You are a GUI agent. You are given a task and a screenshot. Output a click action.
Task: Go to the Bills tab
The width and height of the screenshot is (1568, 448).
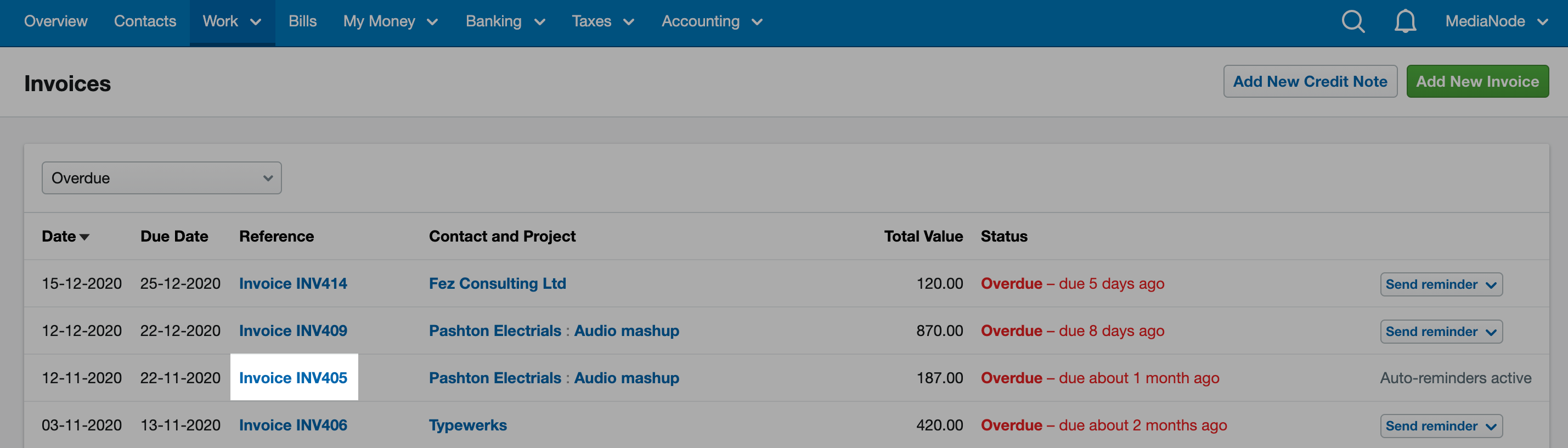(x=302, y=22)
